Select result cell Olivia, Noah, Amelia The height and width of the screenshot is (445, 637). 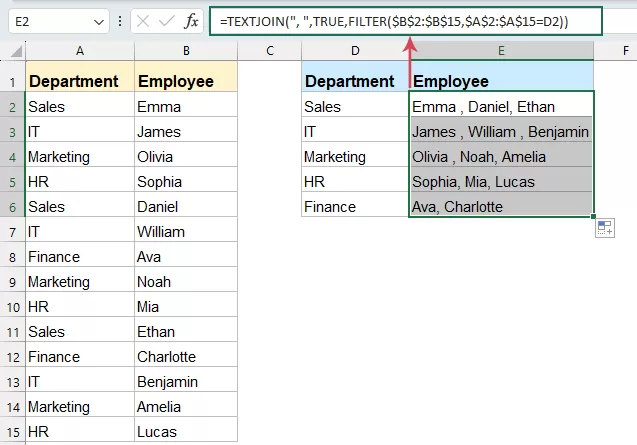click(501, 154)
